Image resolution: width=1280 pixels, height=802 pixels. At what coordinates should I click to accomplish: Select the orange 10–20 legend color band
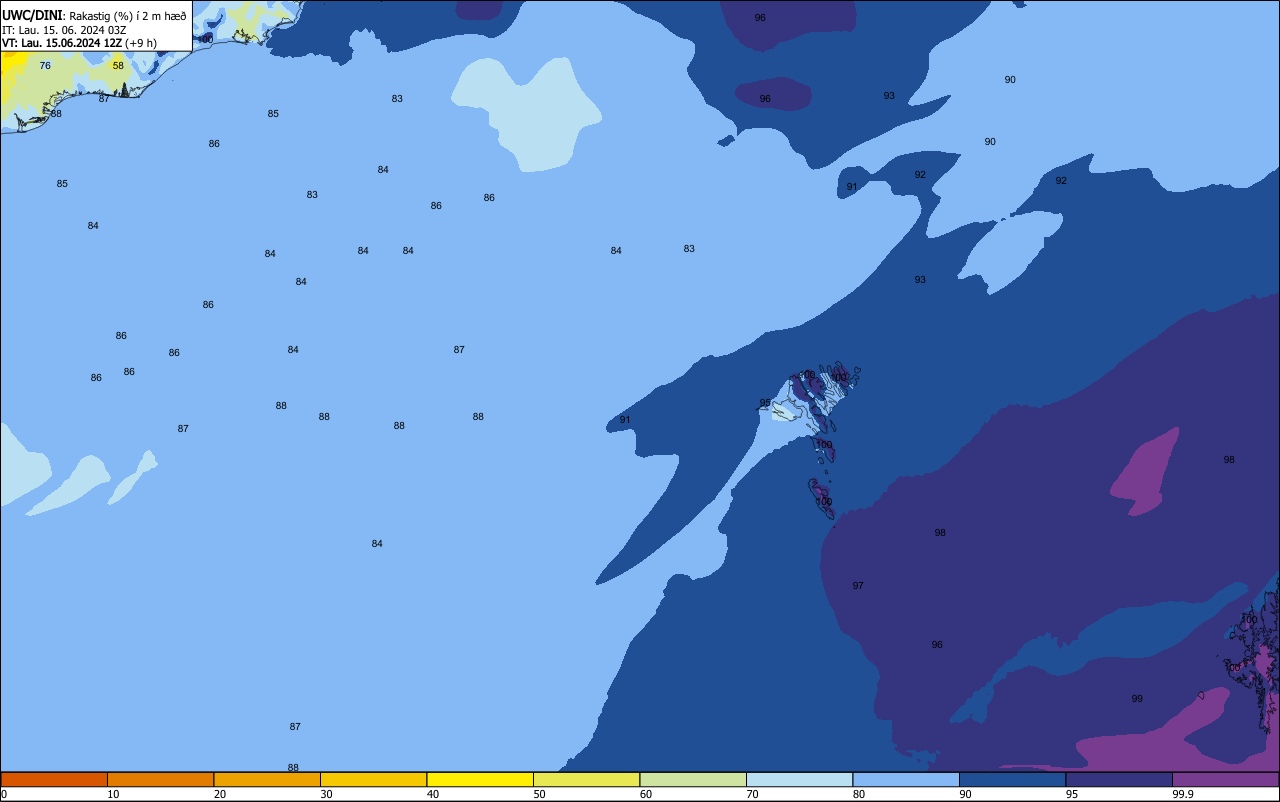click(160, 779)
